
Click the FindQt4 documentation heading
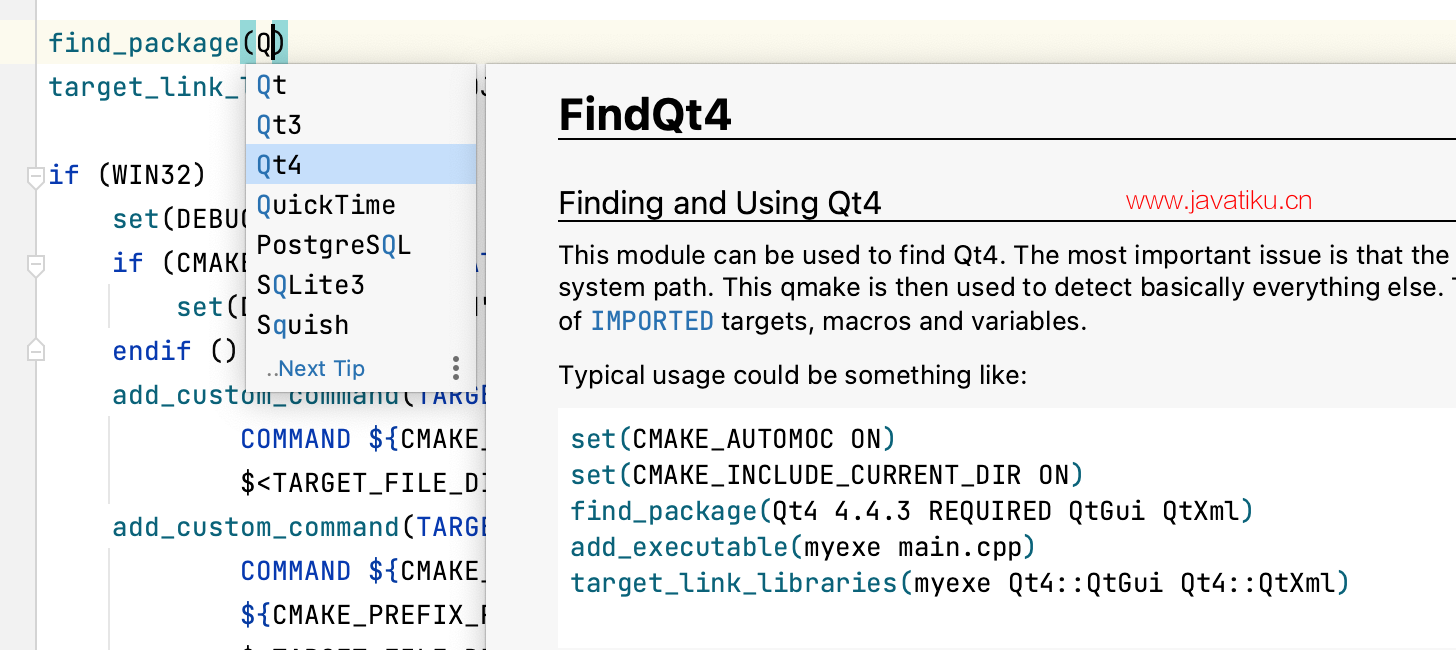click(645, 114)
